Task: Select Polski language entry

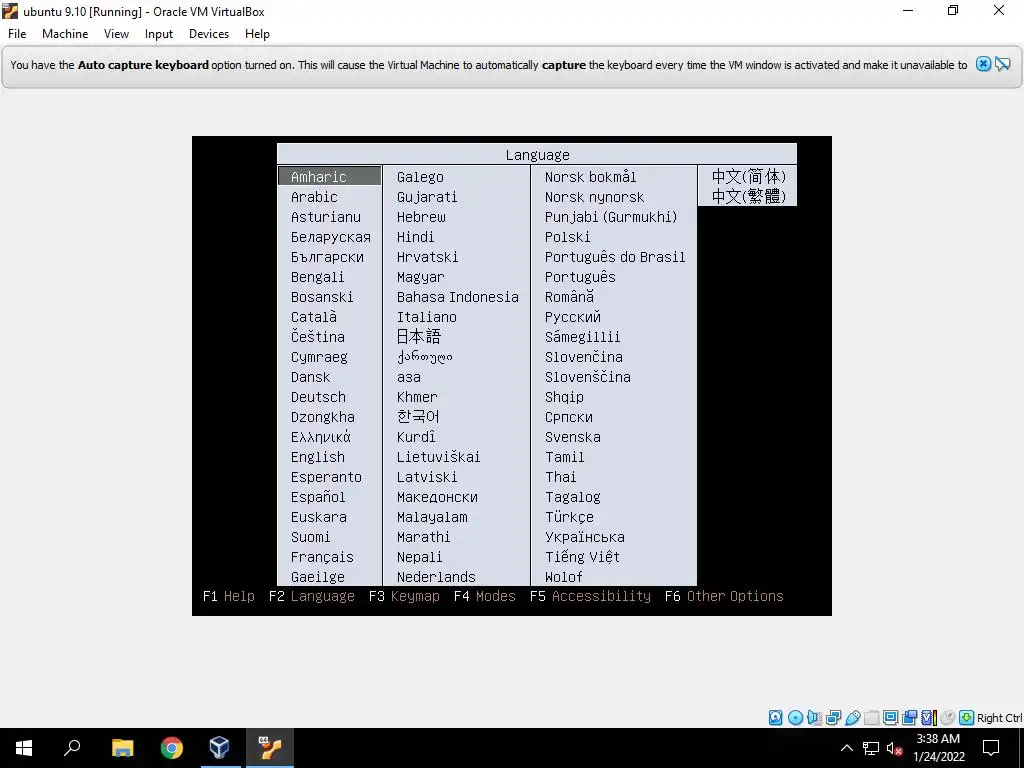Action: click(x=568, y=237)
